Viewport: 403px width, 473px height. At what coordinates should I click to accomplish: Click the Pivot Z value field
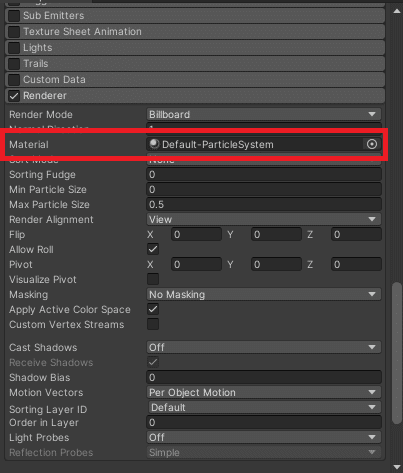pyautogui.click(x=356, y=264)
